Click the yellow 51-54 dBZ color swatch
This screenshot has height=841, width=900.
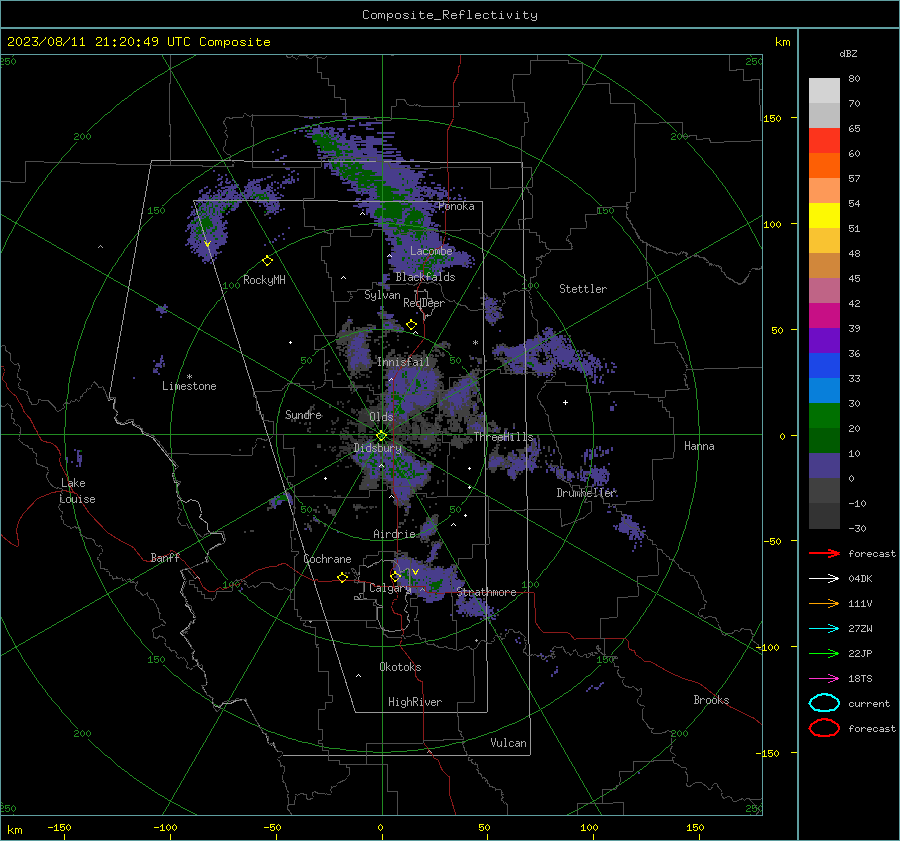824,216
